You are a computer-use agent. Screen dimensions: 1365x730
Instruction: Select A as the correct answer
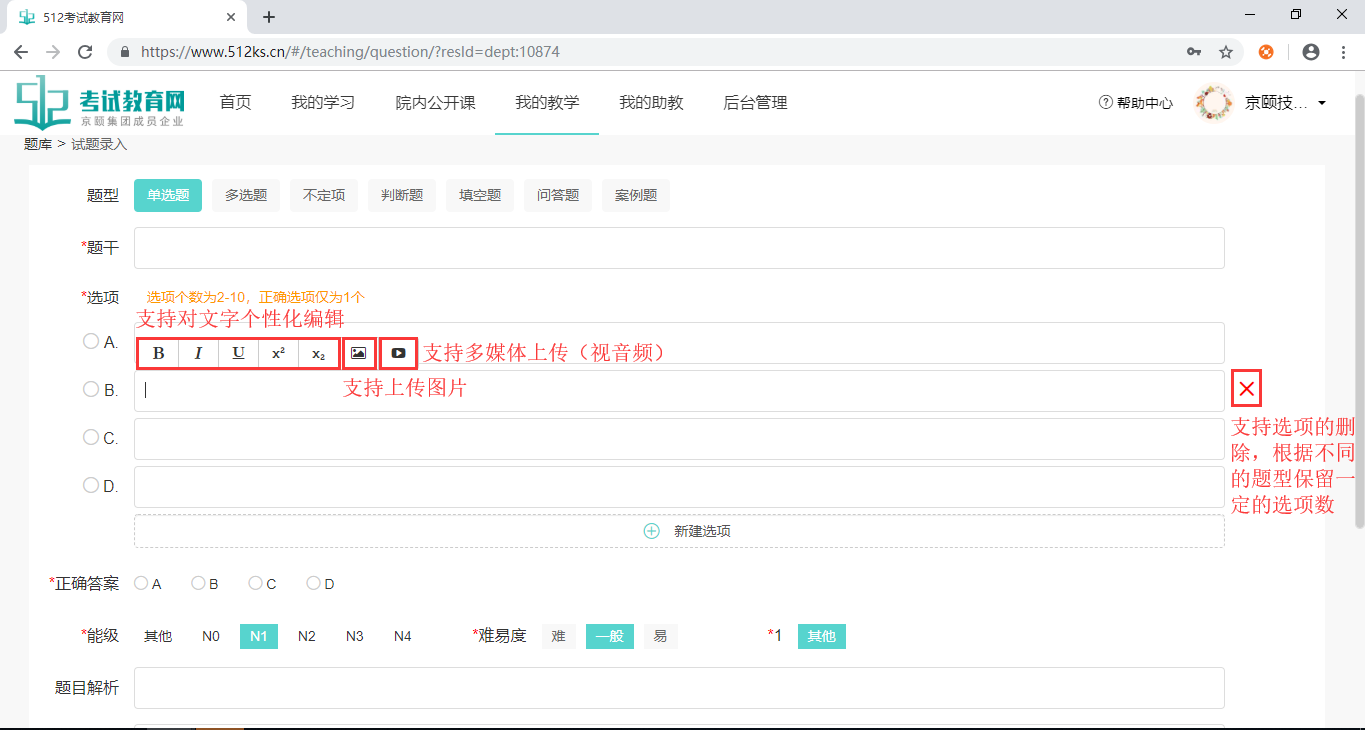coord(140,582)
